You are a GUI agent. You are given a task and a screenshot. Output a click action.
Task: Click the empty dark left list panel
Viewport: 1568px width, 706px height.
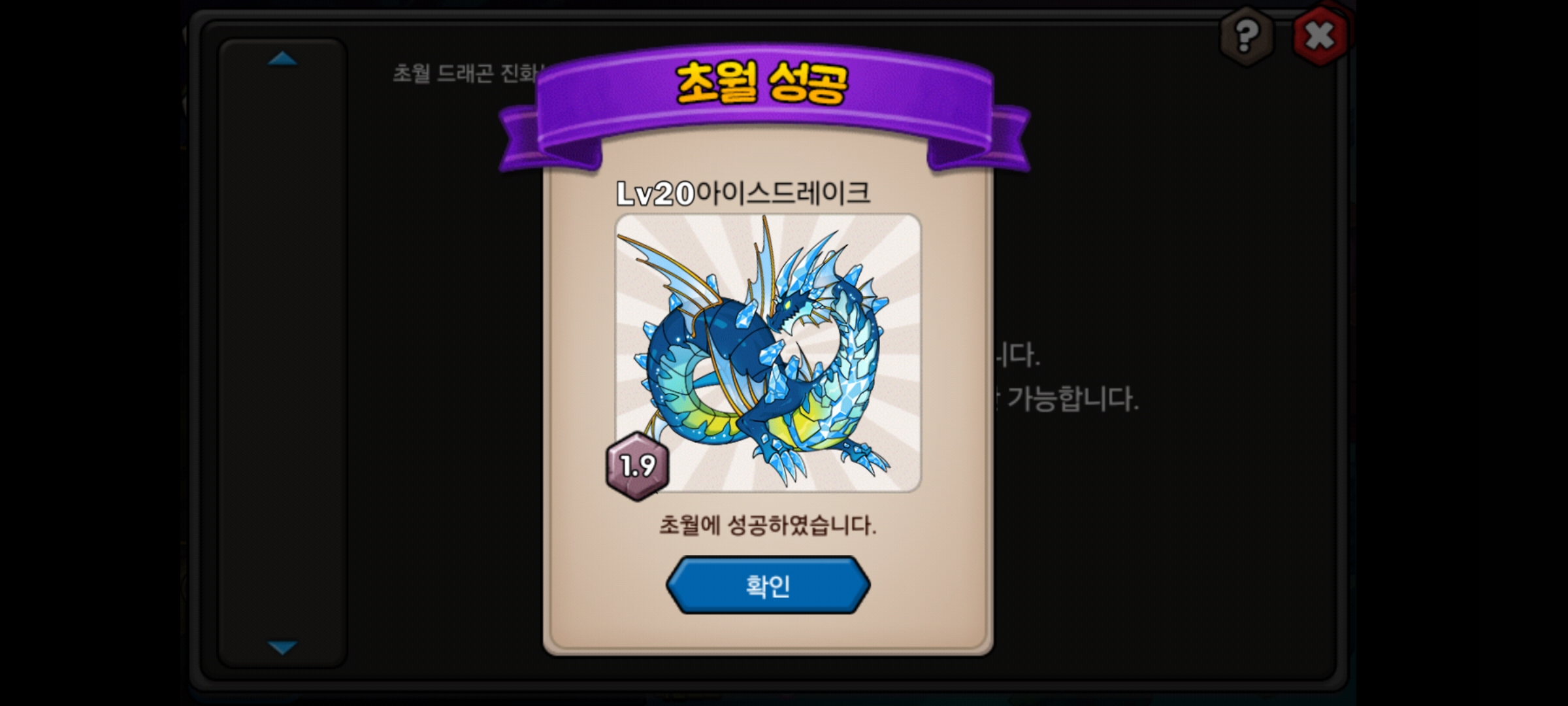click(x=282, y=353)
